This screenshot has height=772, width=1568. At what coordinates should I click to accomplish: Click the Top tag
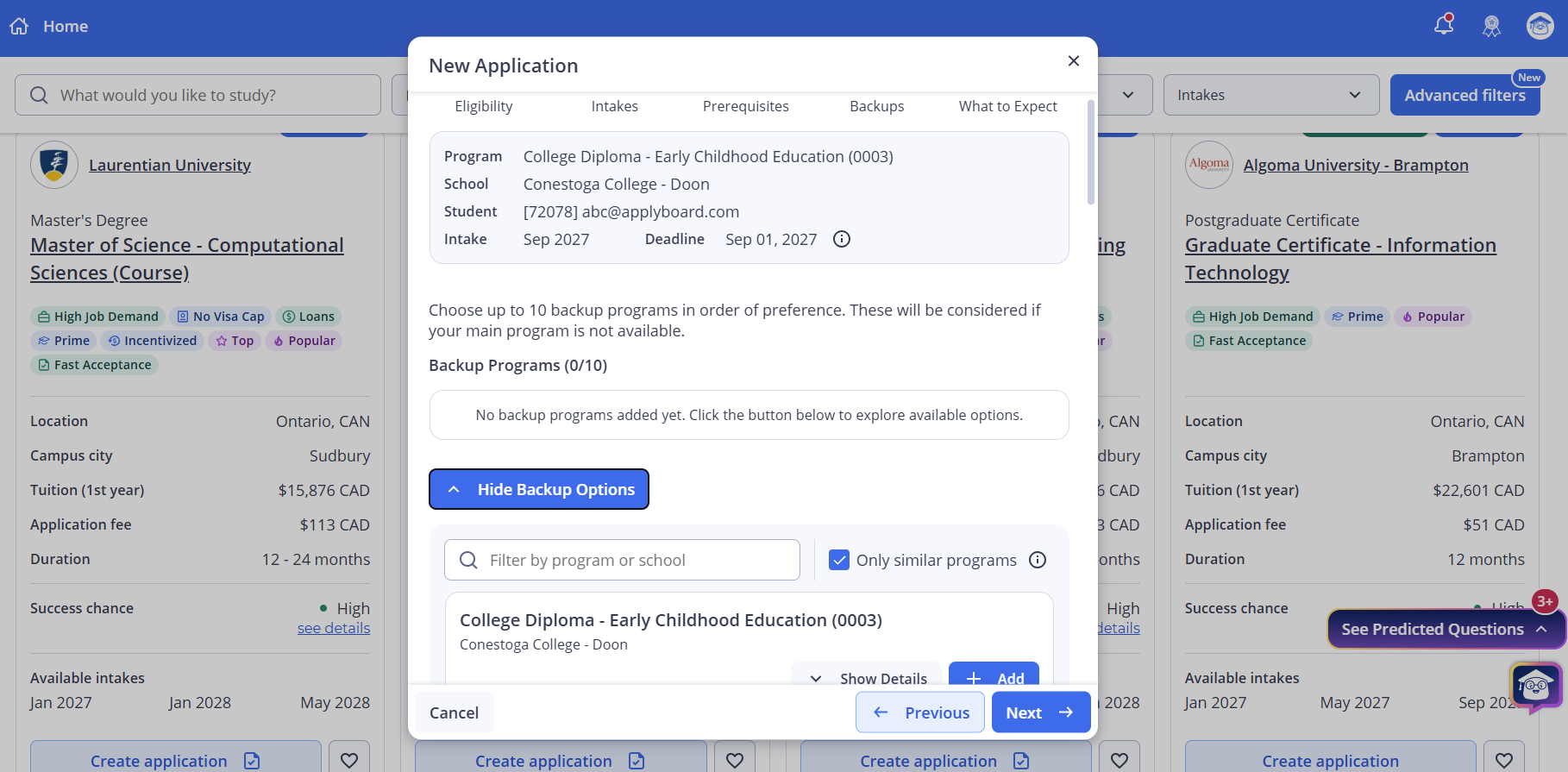(x=235, y=341)
